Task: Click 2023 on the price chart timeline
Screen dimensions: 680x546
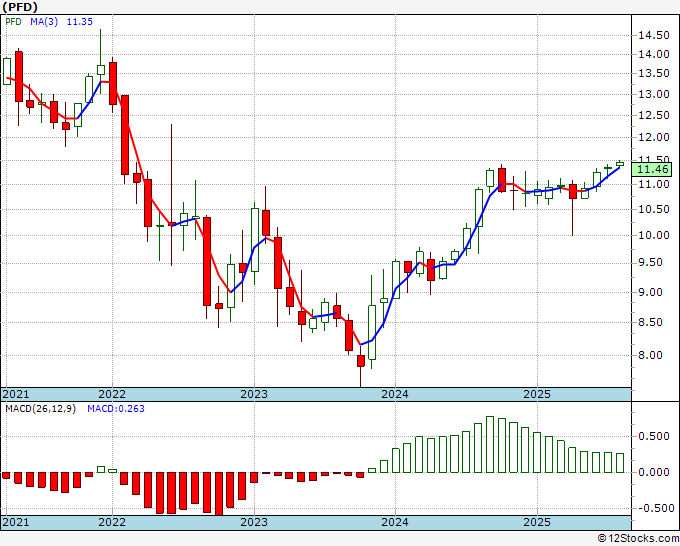Action: pyautogui.click(x=254, y=394)
